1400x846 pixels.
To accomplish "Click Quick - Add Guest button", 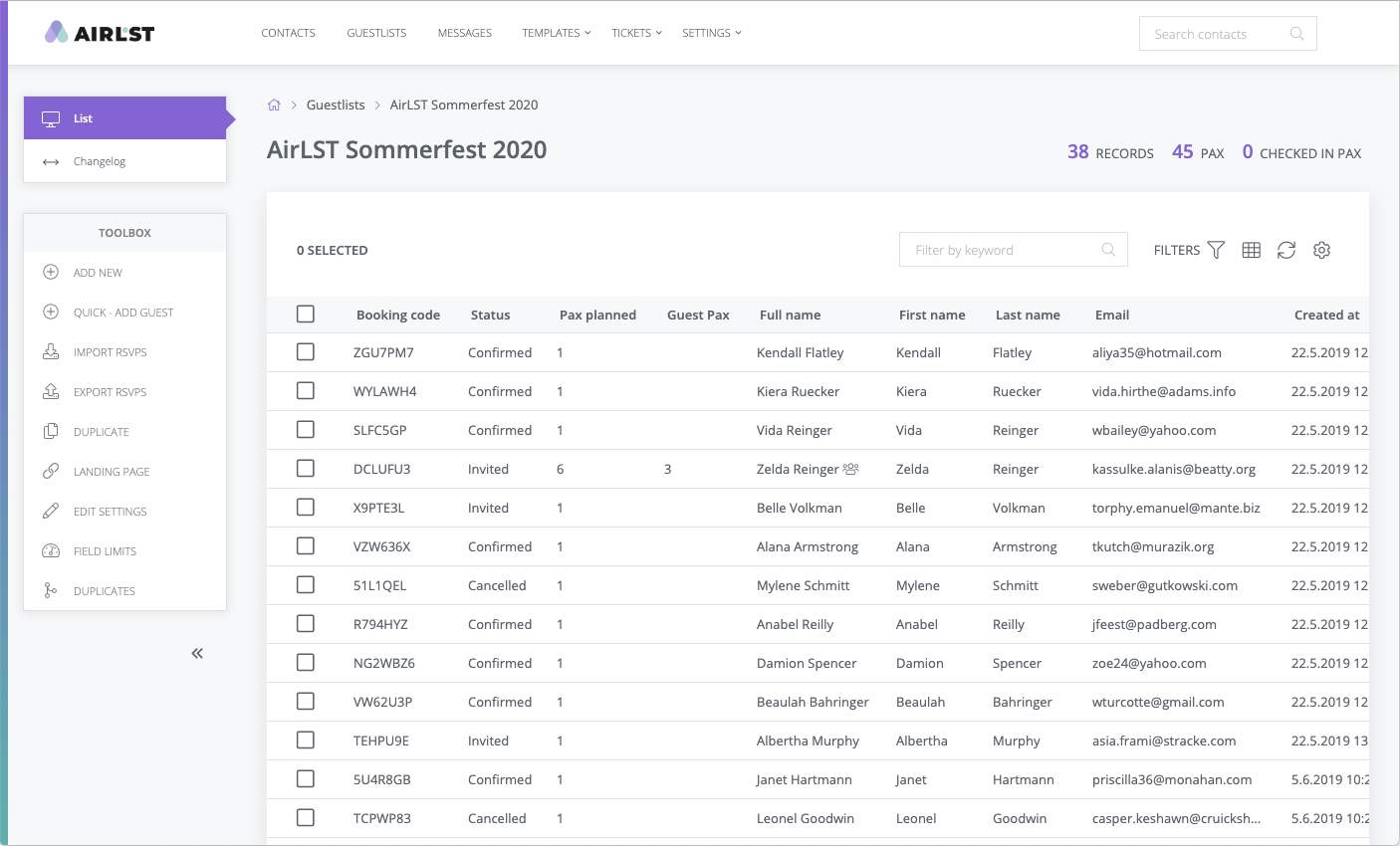I will (x=124, y=312).
